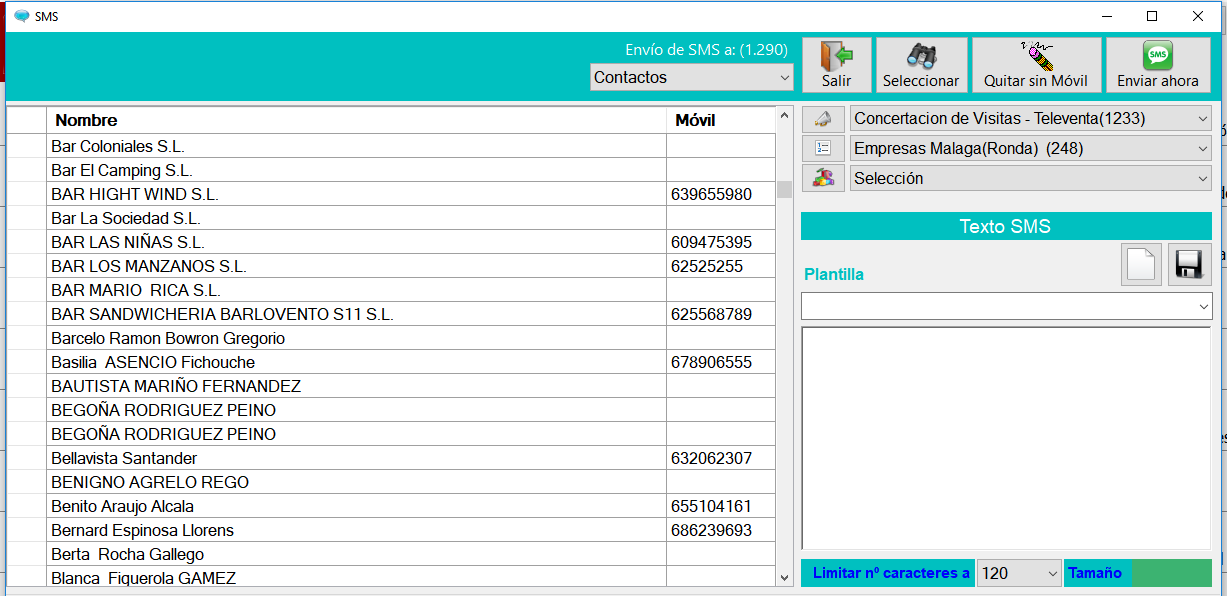Screen dimensions: 1227x596
Task: Select the Bernard Espinosa Llorens row
Action: pos(391,530)
